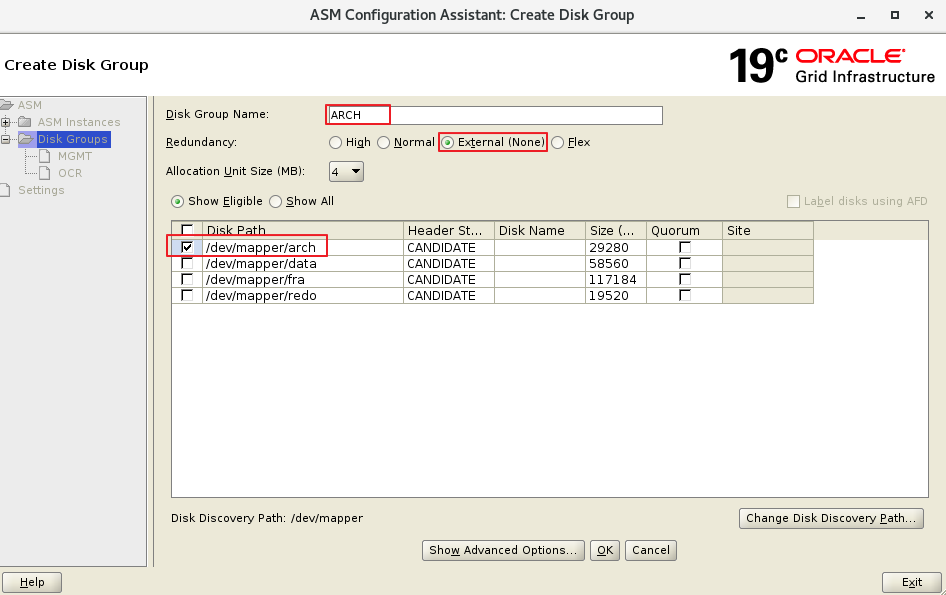Click the MGMT disk group document icon
The height and width of the screenshot is (595, 946).
pos(45,156)
